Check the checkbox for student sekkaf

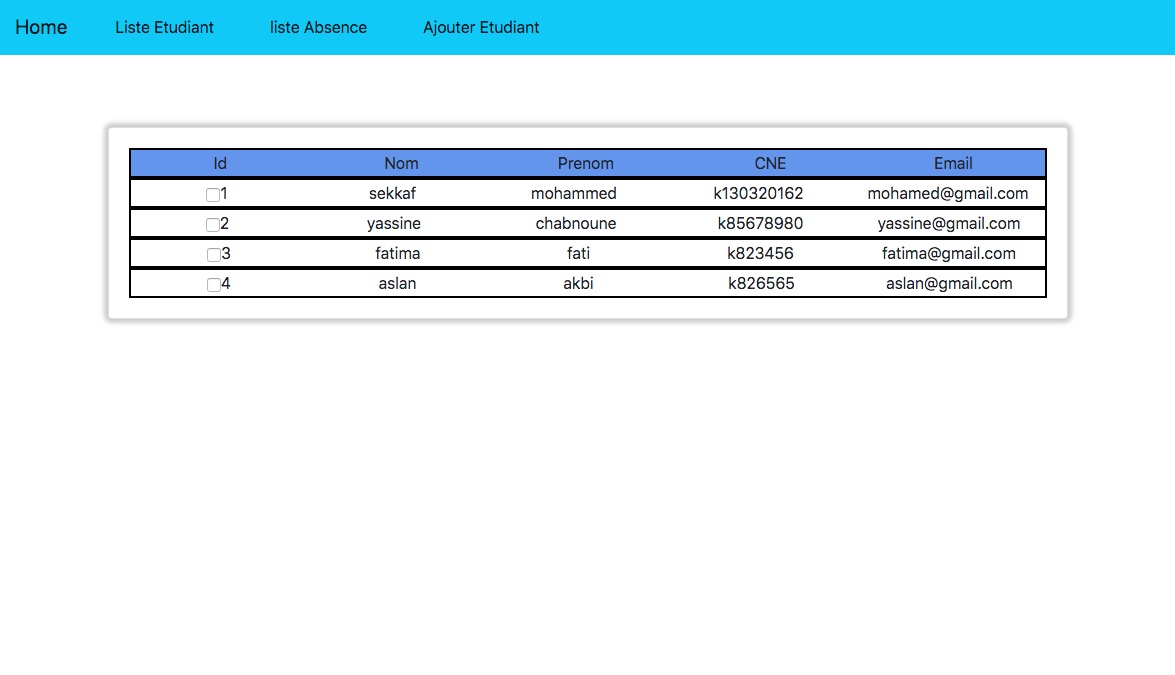[x=212, y=194]
